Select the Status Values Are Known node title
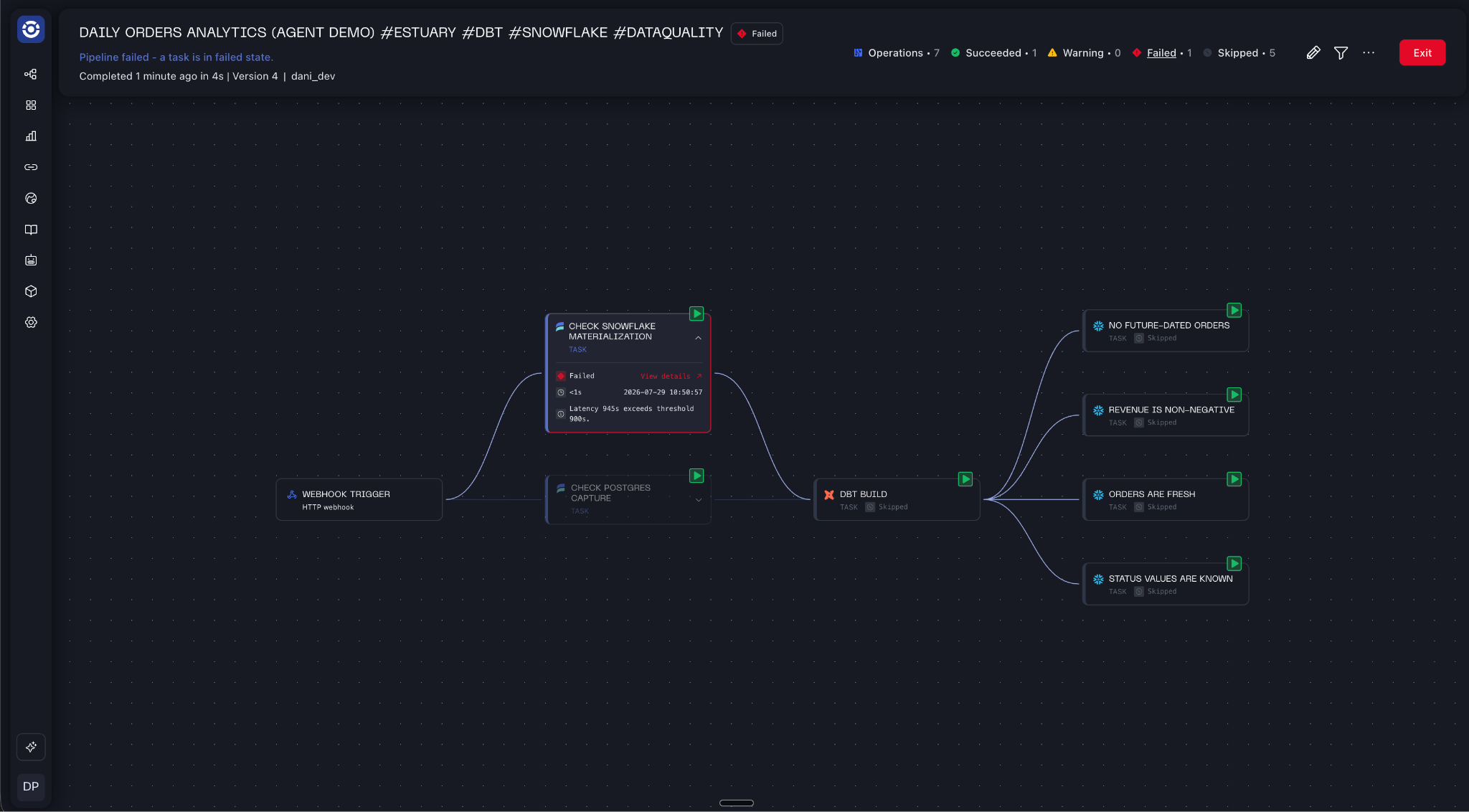This screenshot has height=812, width=1469. [1171, 579]
